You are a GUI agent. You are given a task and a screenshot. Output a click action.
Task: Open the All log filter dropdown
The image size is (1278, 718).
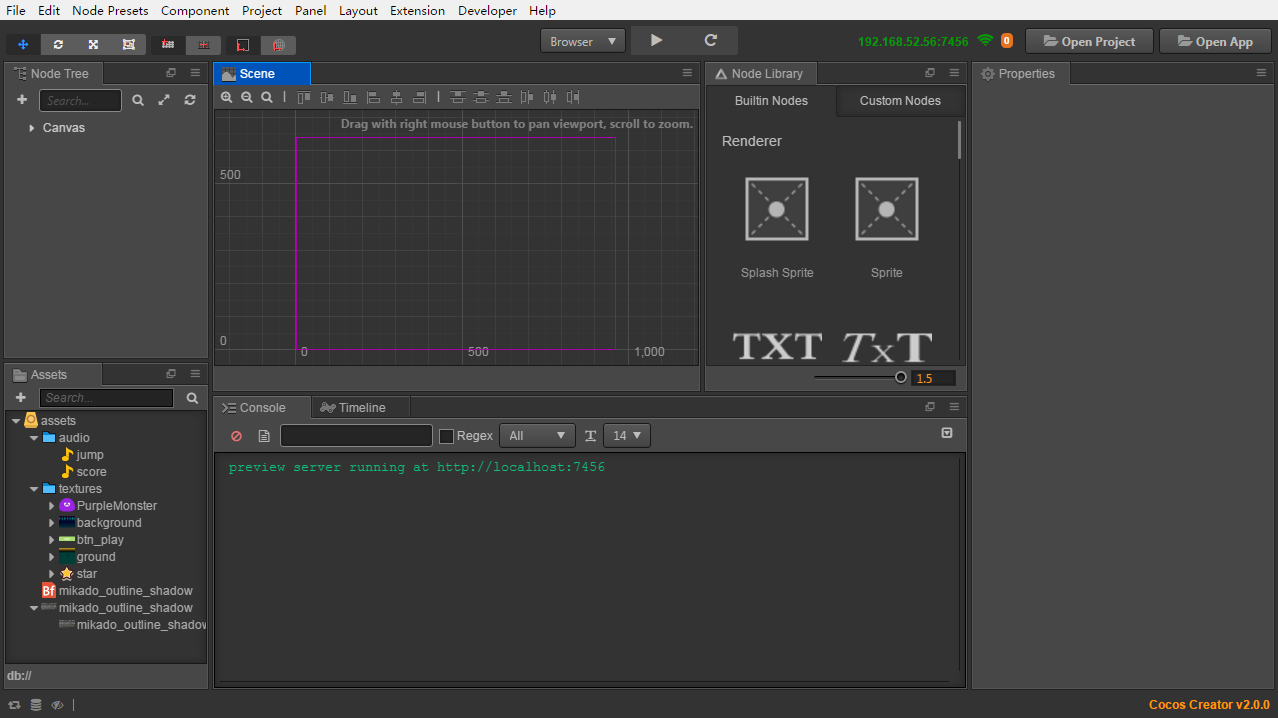click(x=537, y=436)
